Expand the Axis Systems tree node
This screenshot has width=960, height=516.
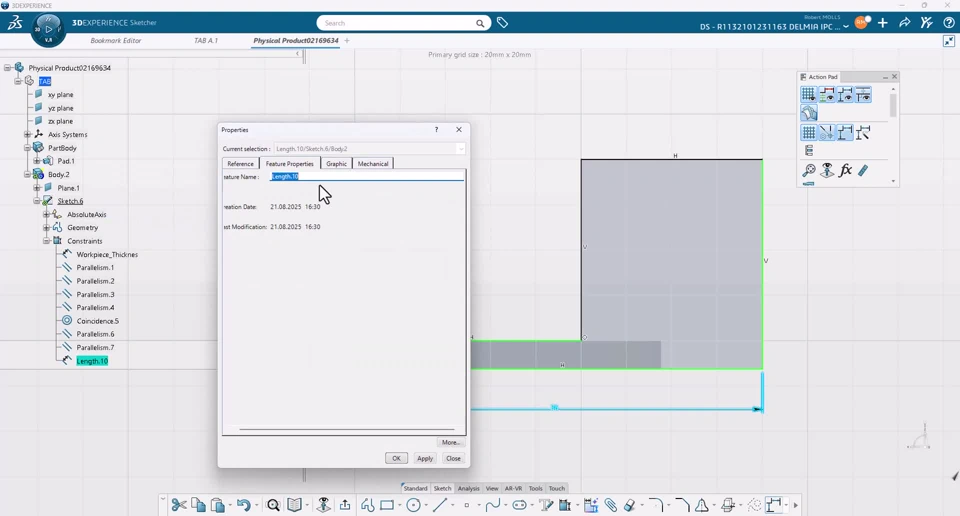click(28, 134)
